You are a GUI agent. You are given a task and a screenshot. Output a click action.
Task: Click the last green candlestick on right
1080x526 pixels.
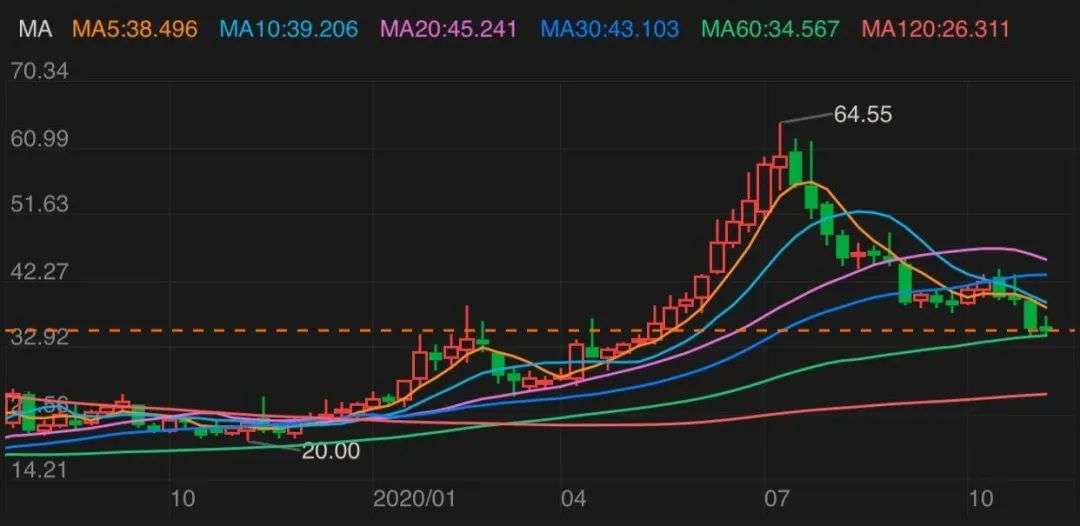1046,328
